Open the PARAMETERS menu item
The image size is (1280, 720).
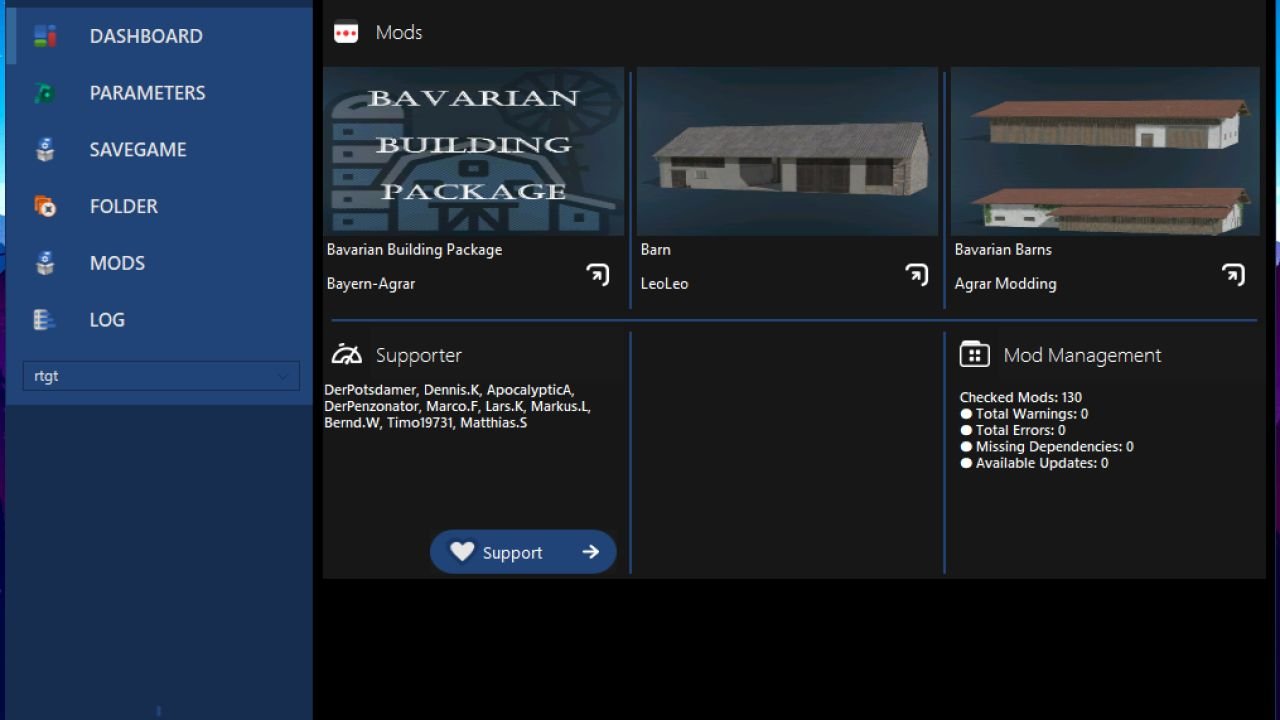147,93
